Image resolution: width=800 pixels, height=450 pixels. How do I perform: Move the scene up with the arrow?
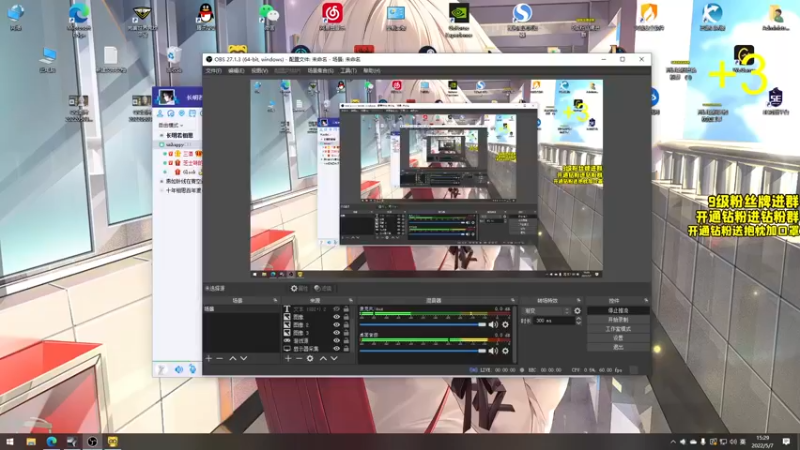[x=233, y=359]
